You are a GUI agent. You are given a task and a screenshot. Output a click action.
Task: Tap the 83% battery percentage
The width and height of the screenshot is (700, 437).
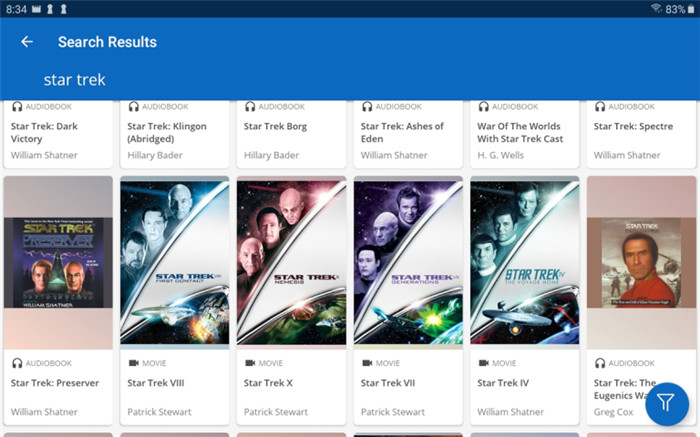pyautogui.click(x=675, y=9)
